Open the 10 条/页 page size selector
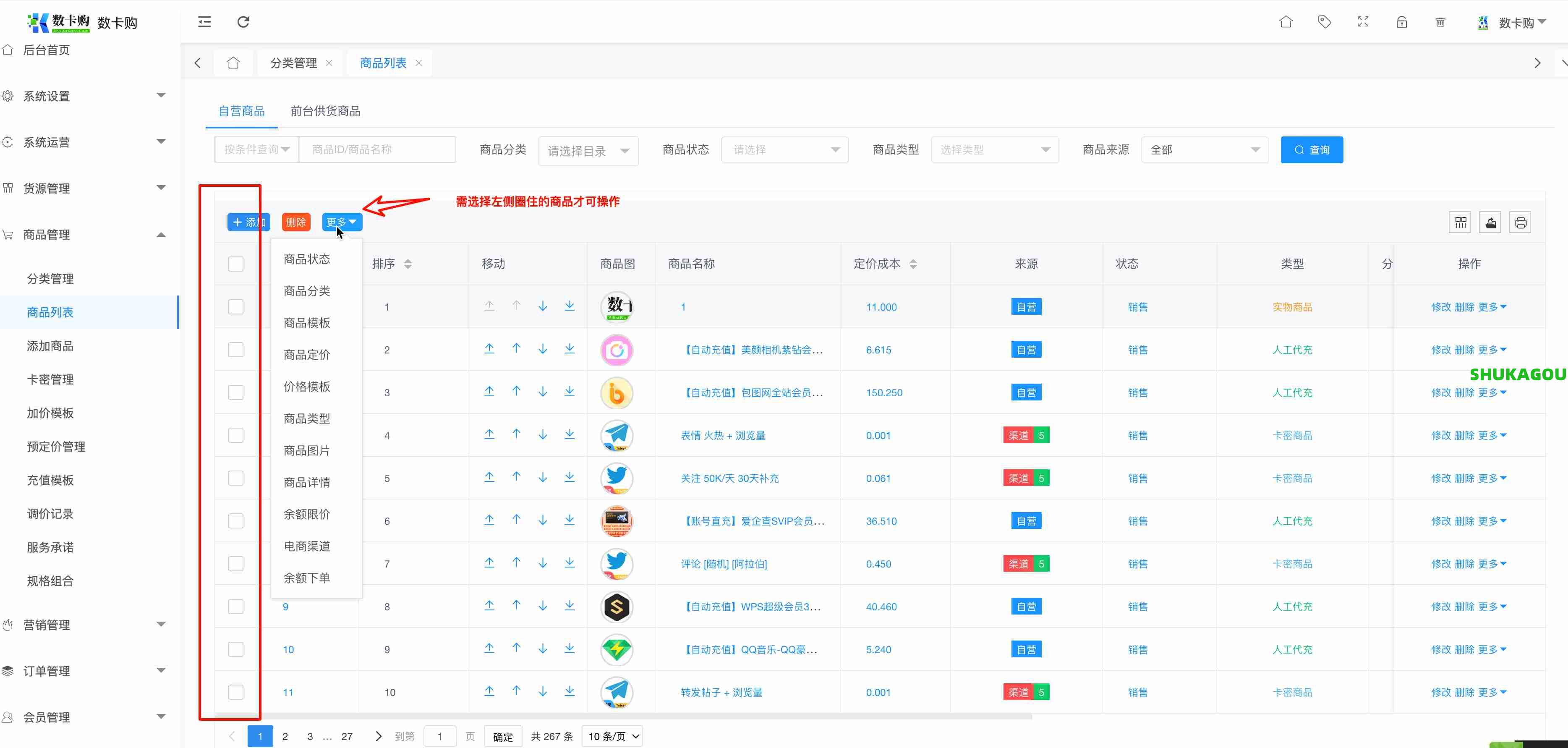Image resolution: width=1568 pixels, height=748 pixels. pos(612,736)
